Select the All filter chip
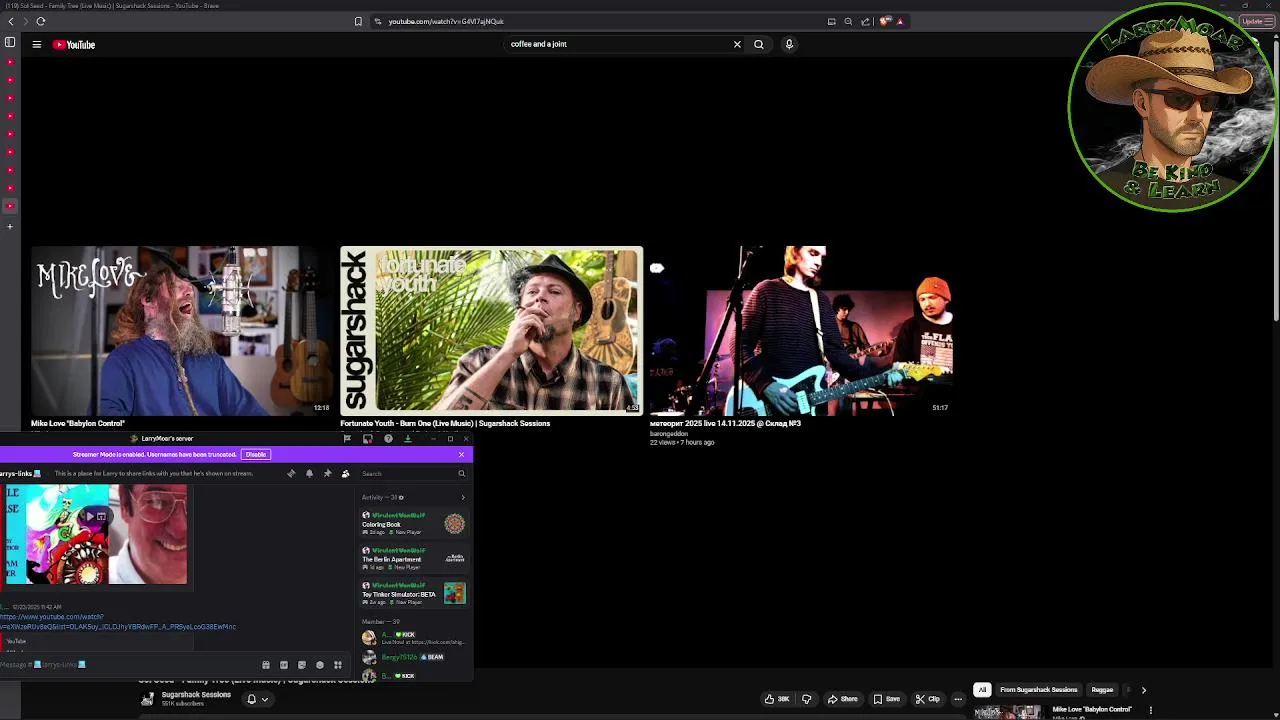The width and height of the screenshot is (1280, 720). pos(982,690)
